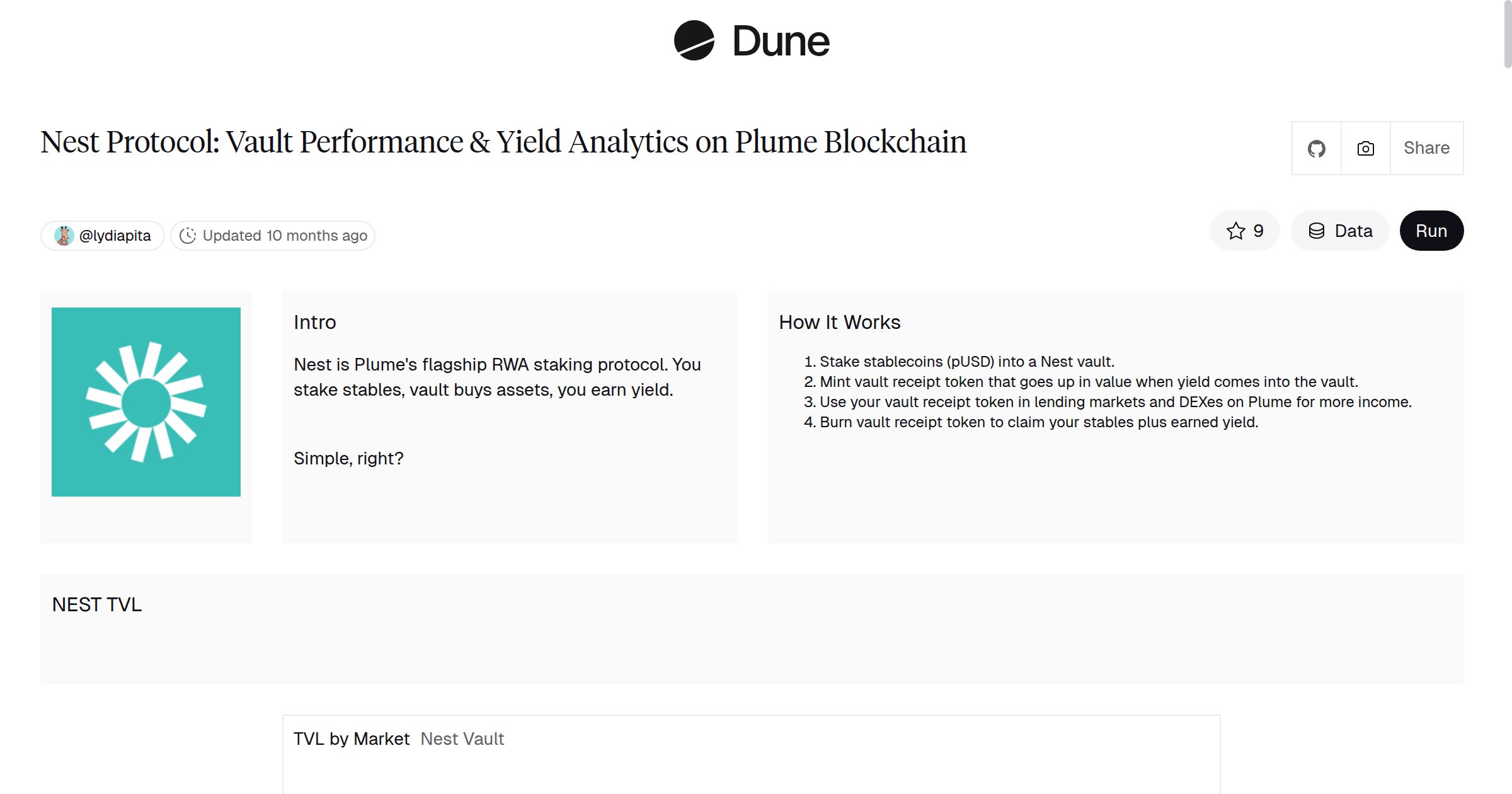
Task: Click the Dune logo at the top
Action: (753, 41)
